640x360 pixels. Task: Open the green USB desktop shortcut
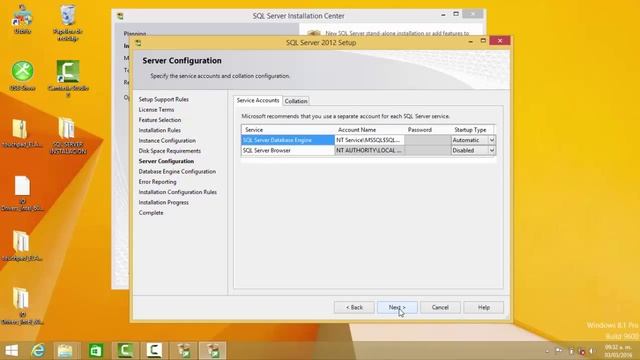click(22, 76)
